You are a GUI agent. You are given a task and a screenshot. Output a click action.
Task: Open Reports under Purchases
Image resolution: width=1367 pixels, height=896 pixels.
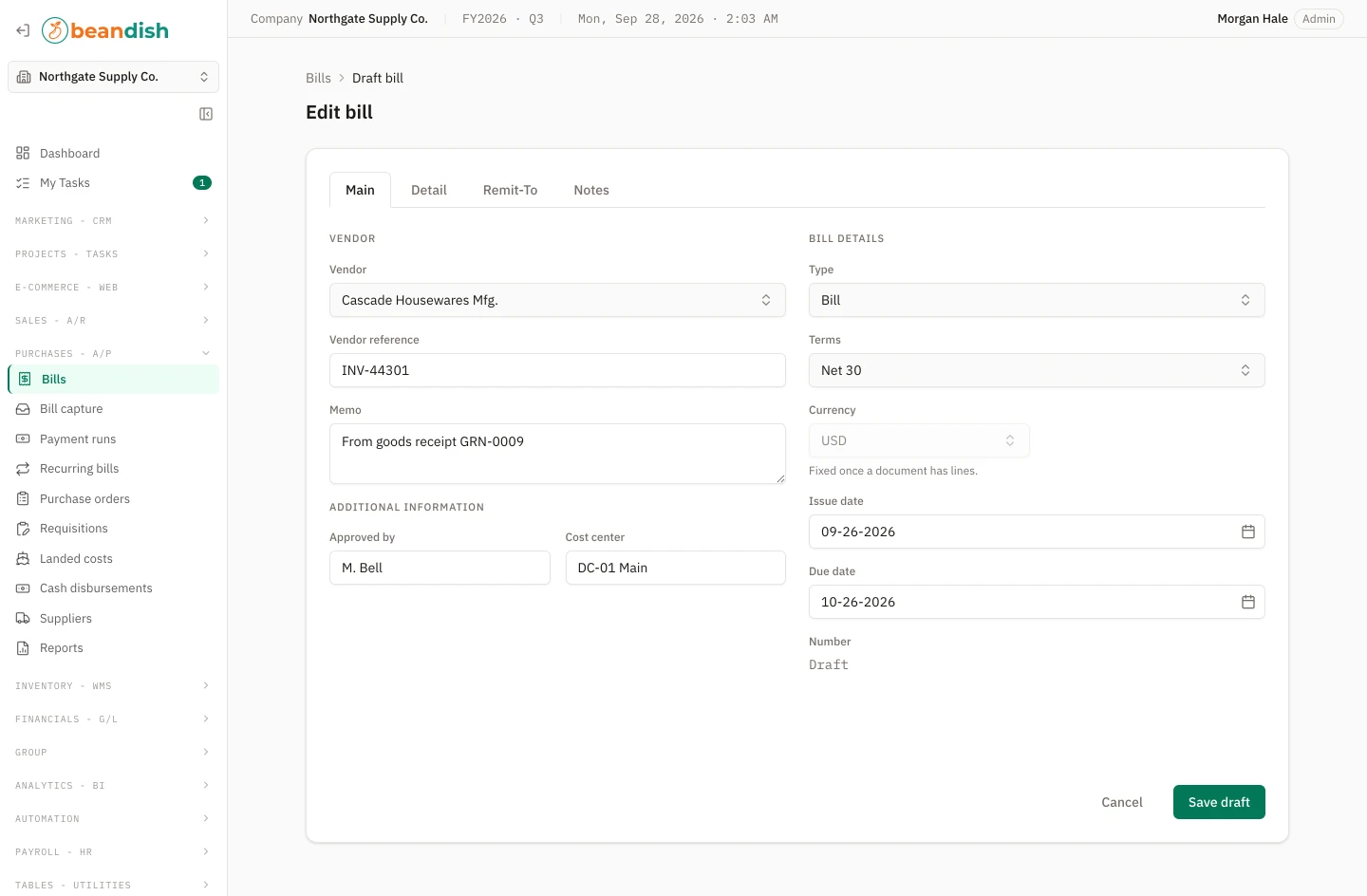113,648
